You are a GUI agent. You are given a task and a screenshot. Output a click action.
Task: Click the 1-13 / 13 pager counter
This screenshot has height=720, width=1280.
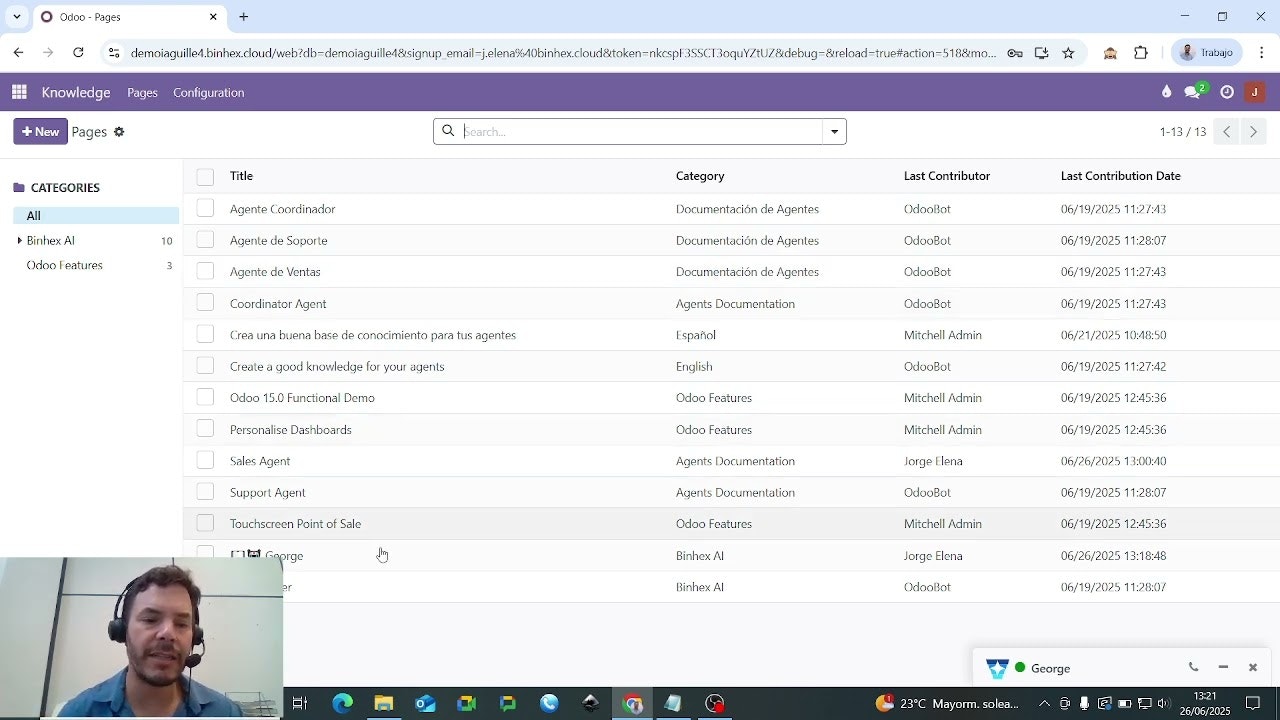[1183, 132]
